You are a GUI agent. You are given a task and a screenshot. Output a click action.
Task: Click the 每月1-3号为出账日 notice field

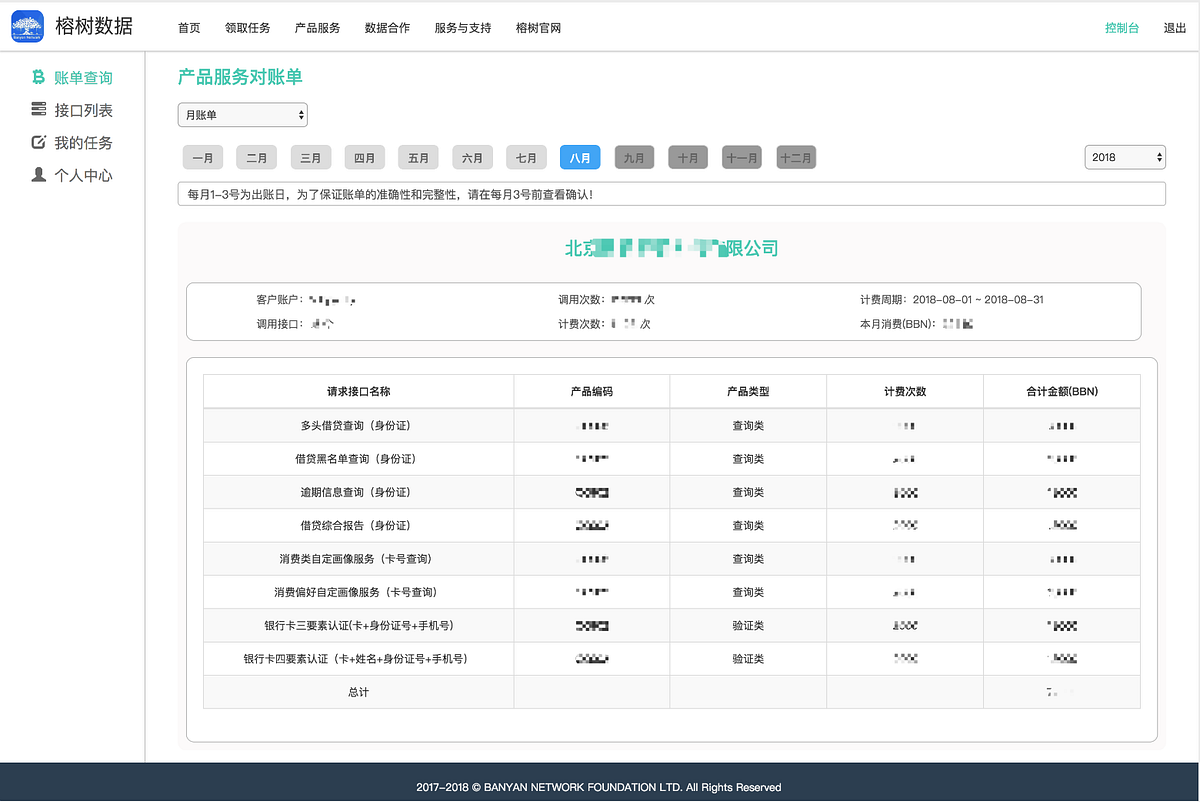pyautogui.click(x=672, y=194)
